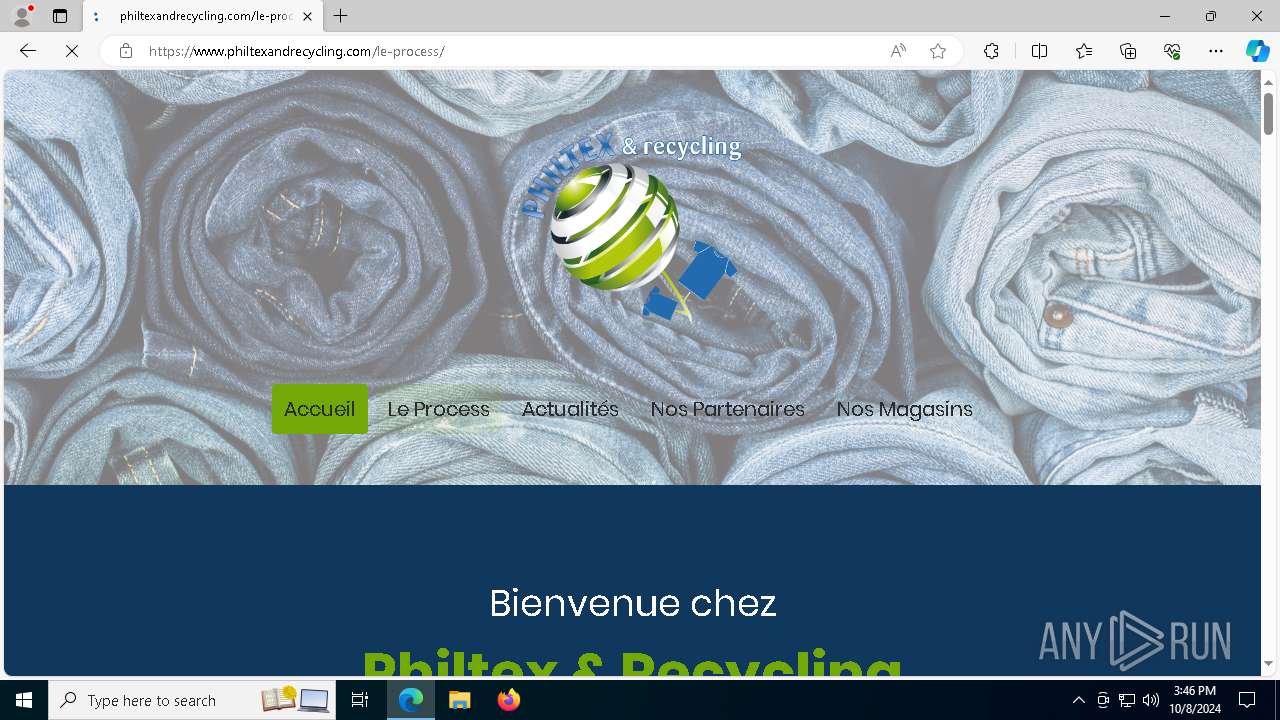Open a new tab with plus button
This screenshot has width=1280, height=720.
tap(341, 16)
